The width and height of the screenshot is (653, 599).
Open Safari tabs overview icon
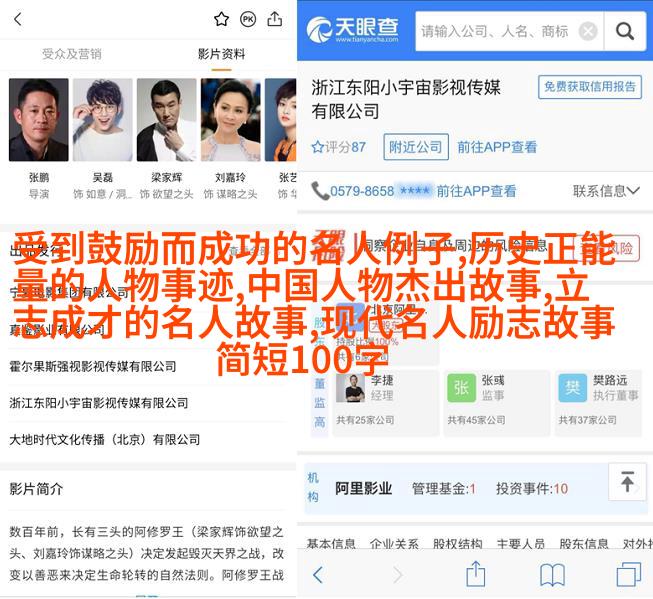tap(628, 574)
